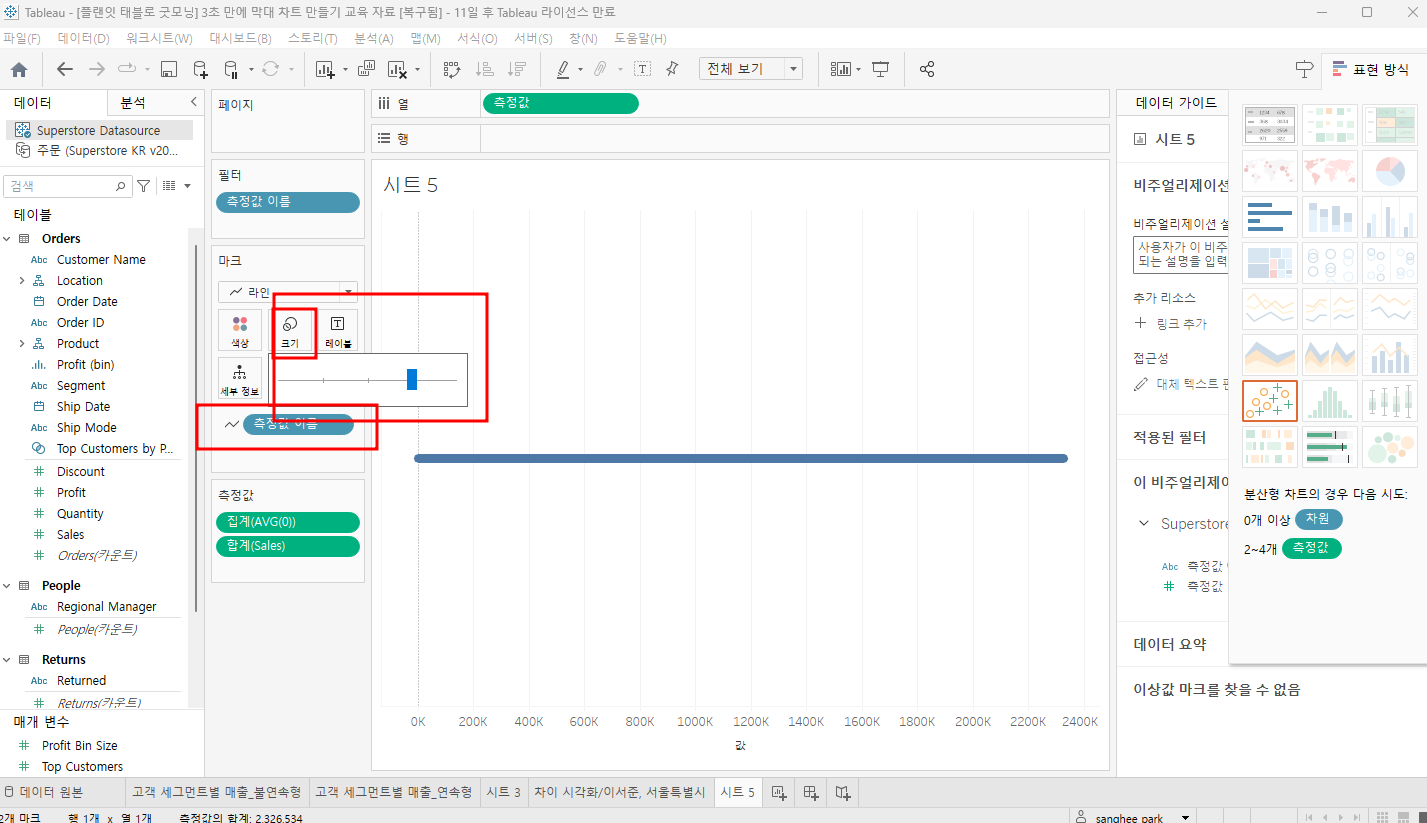This screenshot has width=1427, height=823.
Task: Toggle the 표현 방식 Show Me panel
Action: point(1370,69)
